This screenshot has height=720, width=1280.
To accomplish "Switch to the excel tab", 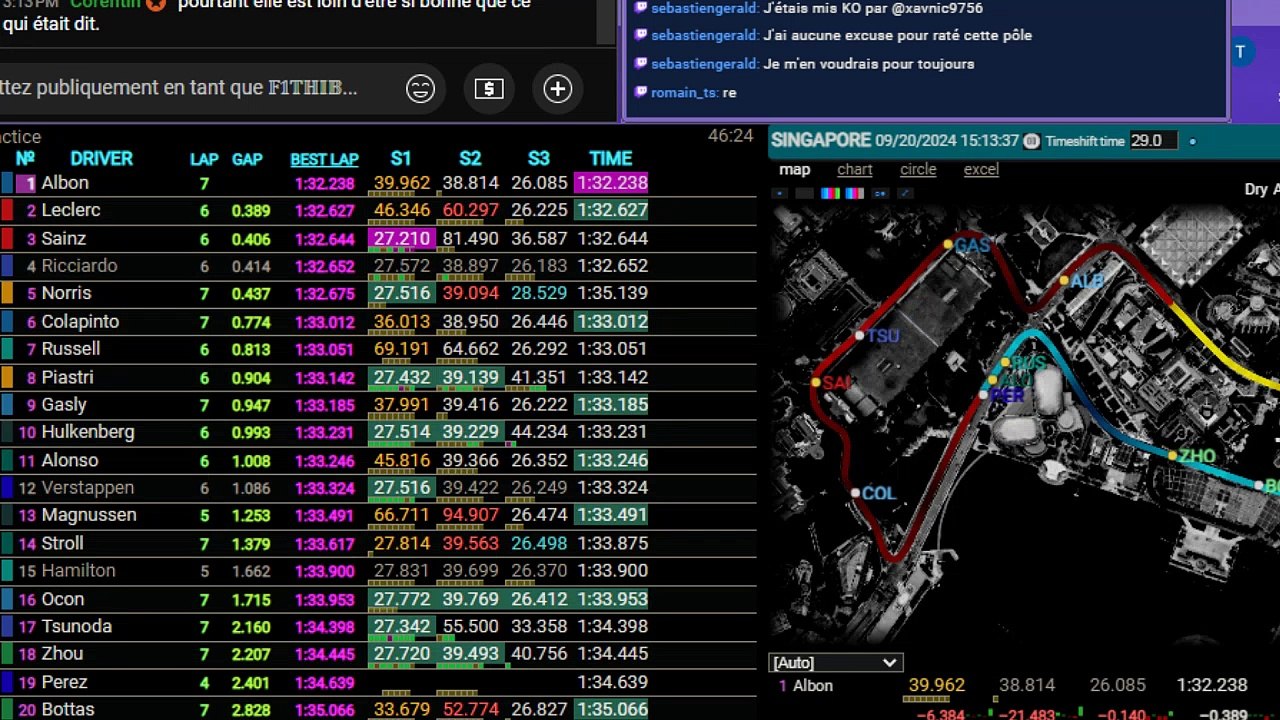I will pyautogui.click(x=981, y=169).
